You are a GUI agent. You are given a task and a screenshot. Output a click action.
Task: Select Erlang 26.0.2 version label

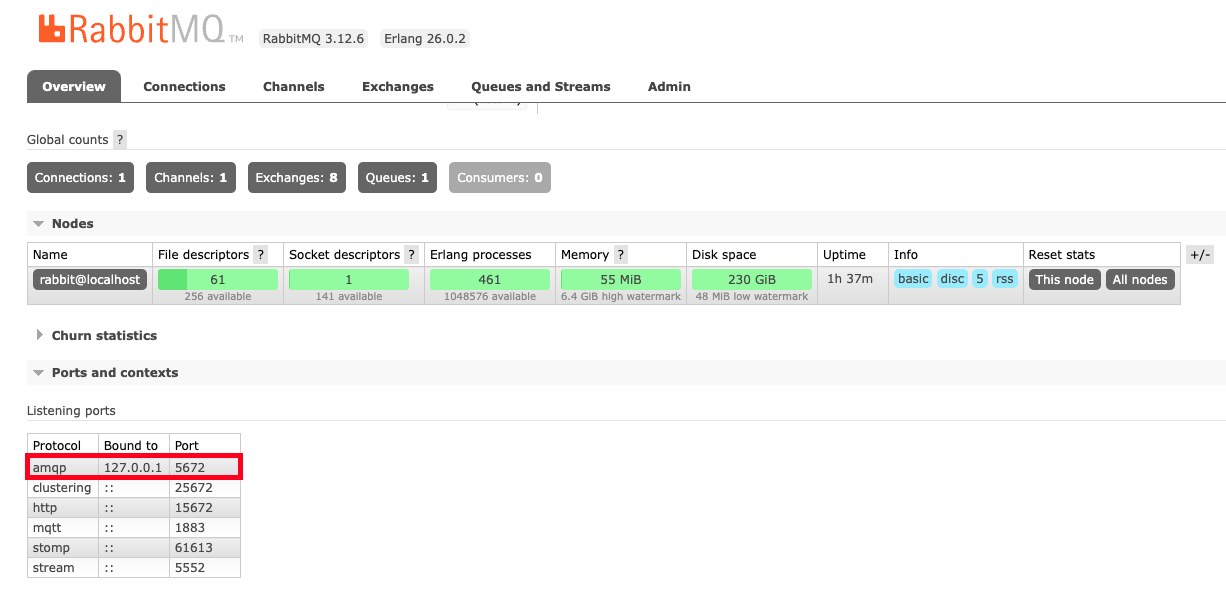[425, 39]
